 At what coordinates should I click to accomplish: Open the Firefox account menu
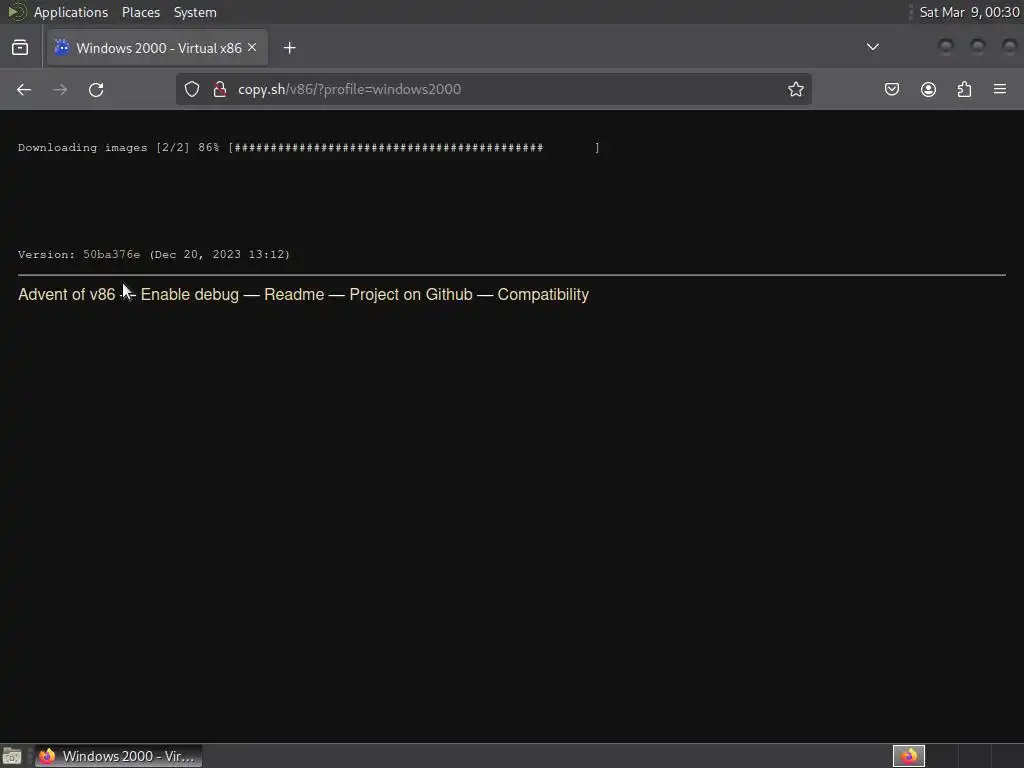click(x=928, y=89)
